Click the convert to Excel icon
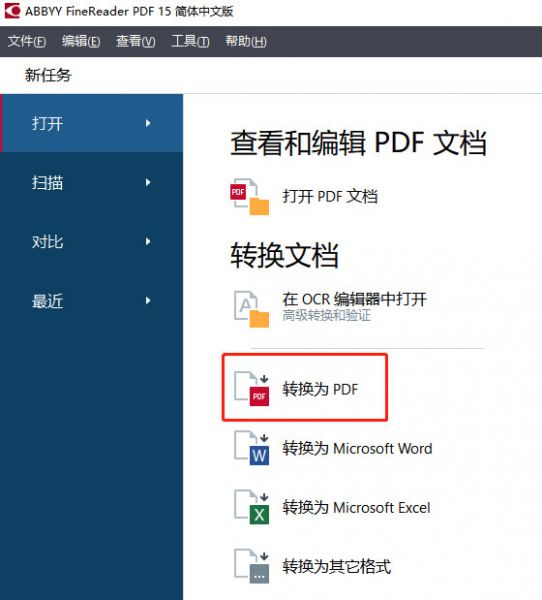Image resolution: width=542 pixels, height=600 pixels. coord(251,507)
